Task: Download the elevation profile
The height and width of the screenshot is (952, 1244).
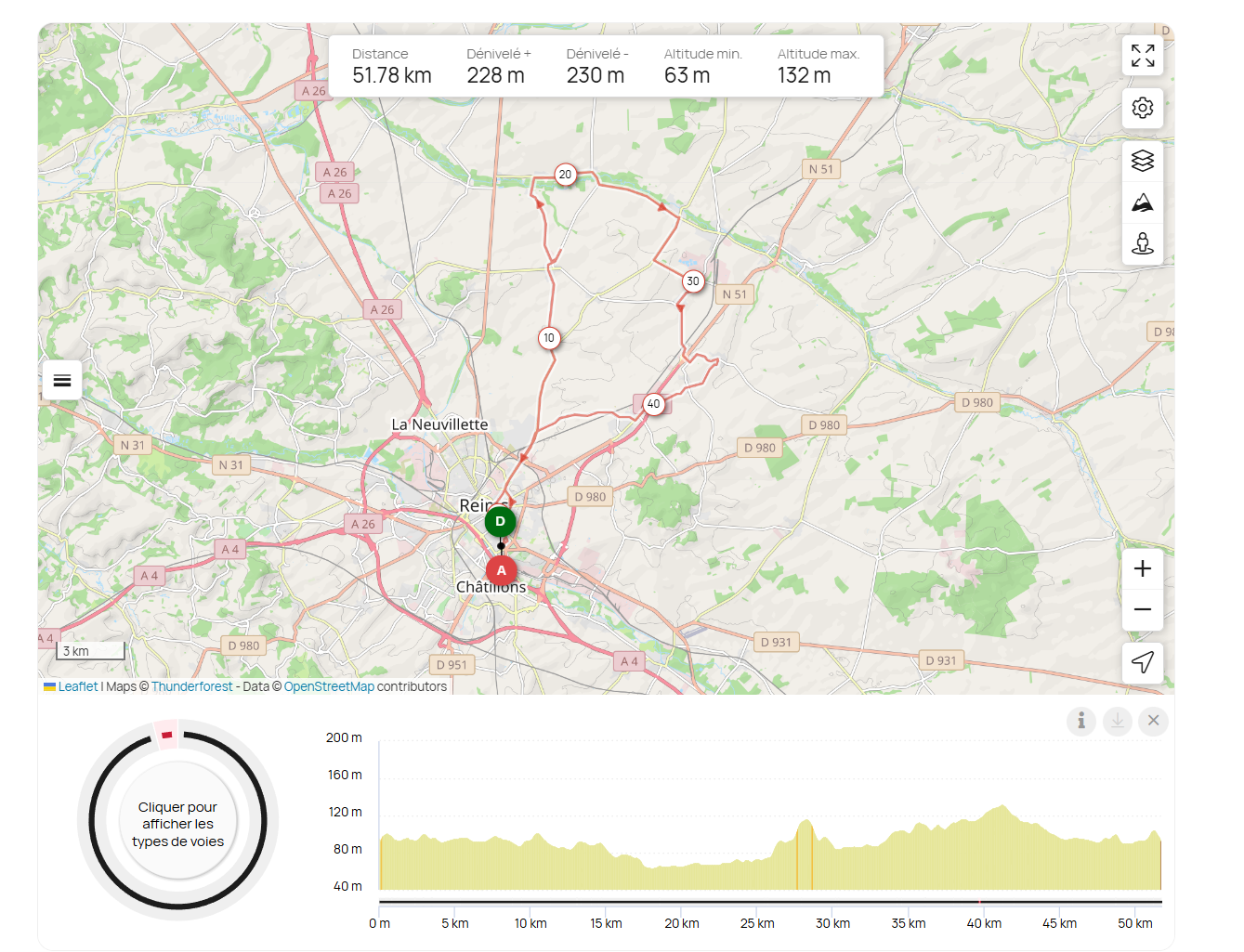Action: click(x=1117, y=721)
